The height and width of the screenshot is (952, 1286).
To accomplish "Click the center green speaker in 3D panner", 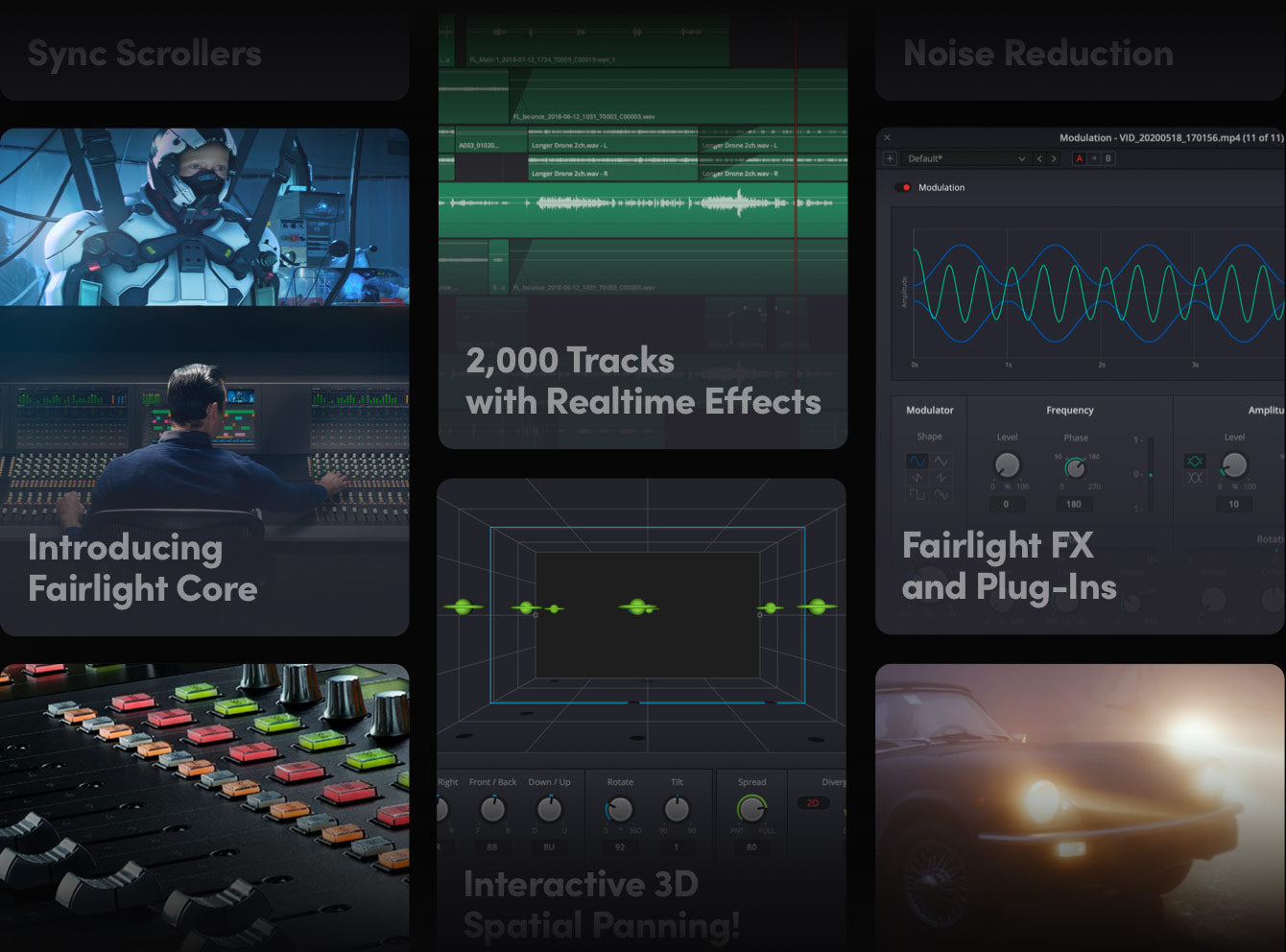I will click(637, 607).
